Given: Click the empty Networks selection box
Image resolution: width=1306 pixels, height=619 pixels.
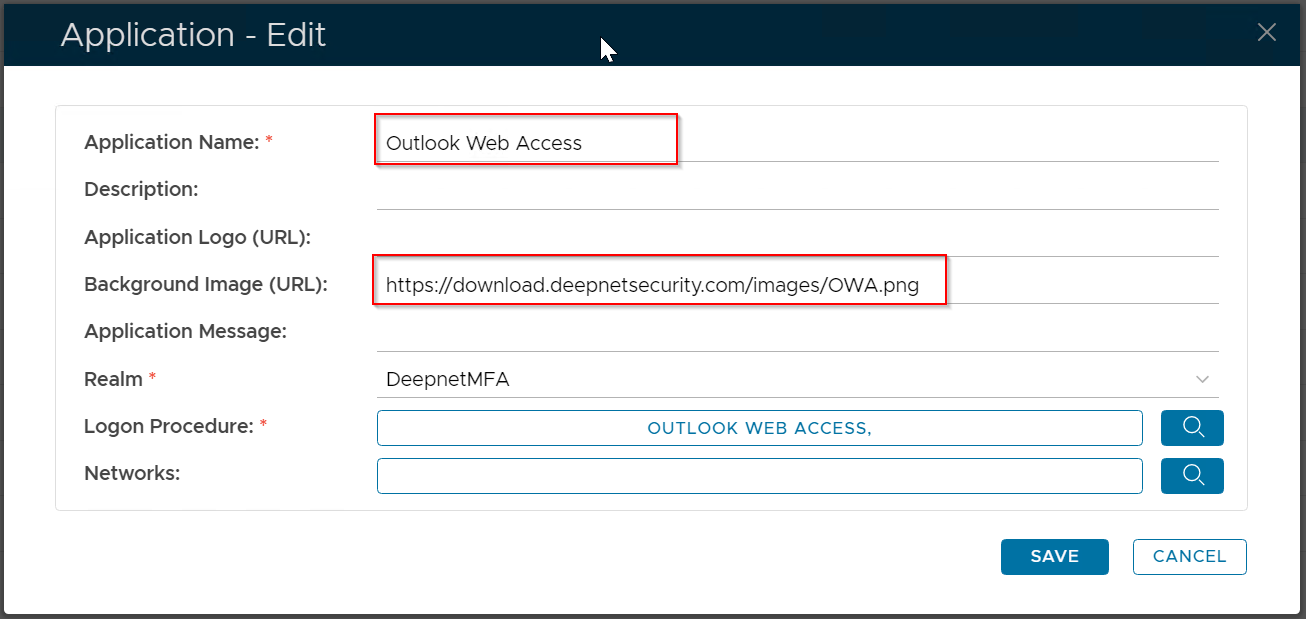Looking at the screenshot, I should point(759,476).
